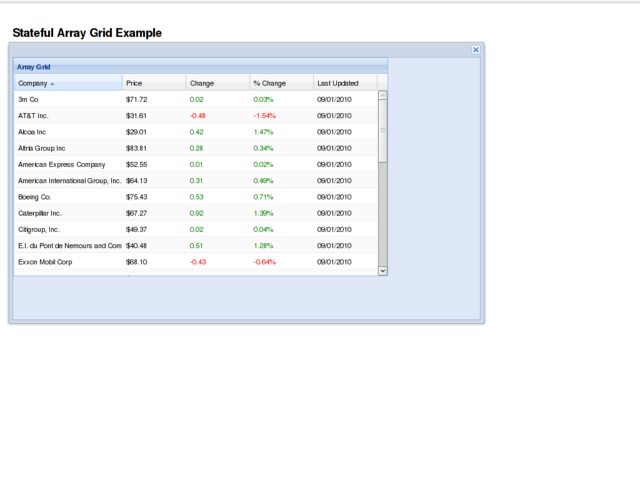This screenshot has height=480, width=640.
Task: Click the red change value -0.48
Action: point(198,116)
